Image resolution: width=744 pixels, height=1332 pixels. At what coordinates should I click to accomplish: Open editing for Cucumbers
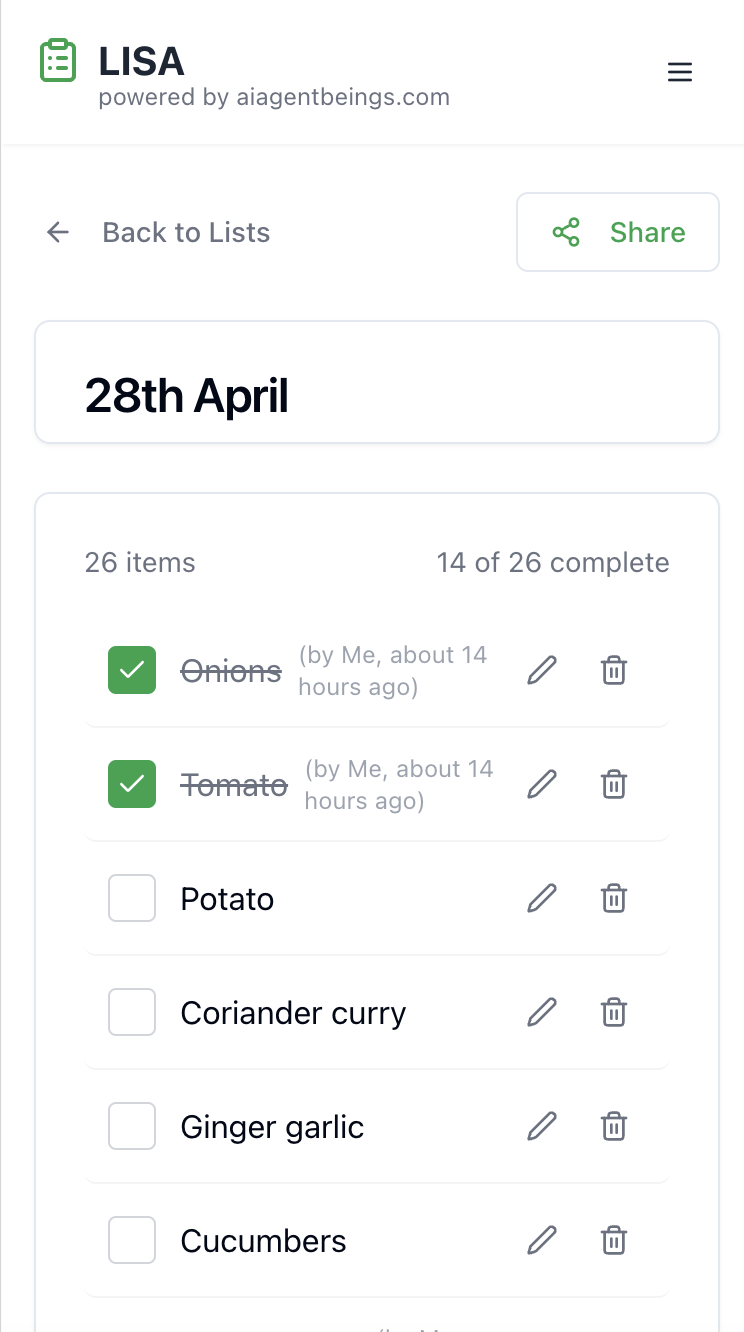(541, 1241)
